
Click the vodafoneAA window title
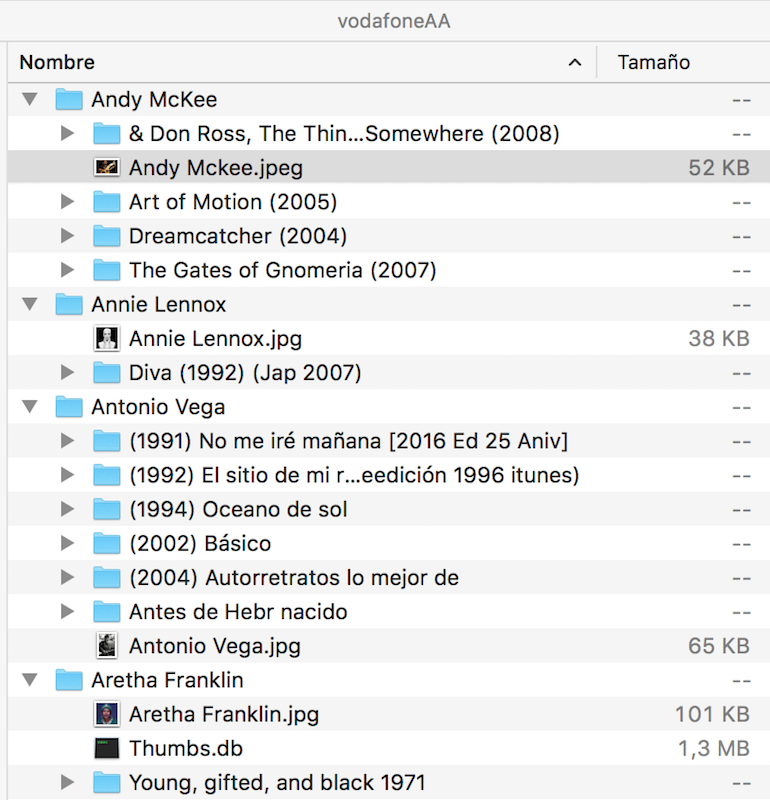point(394,21)
